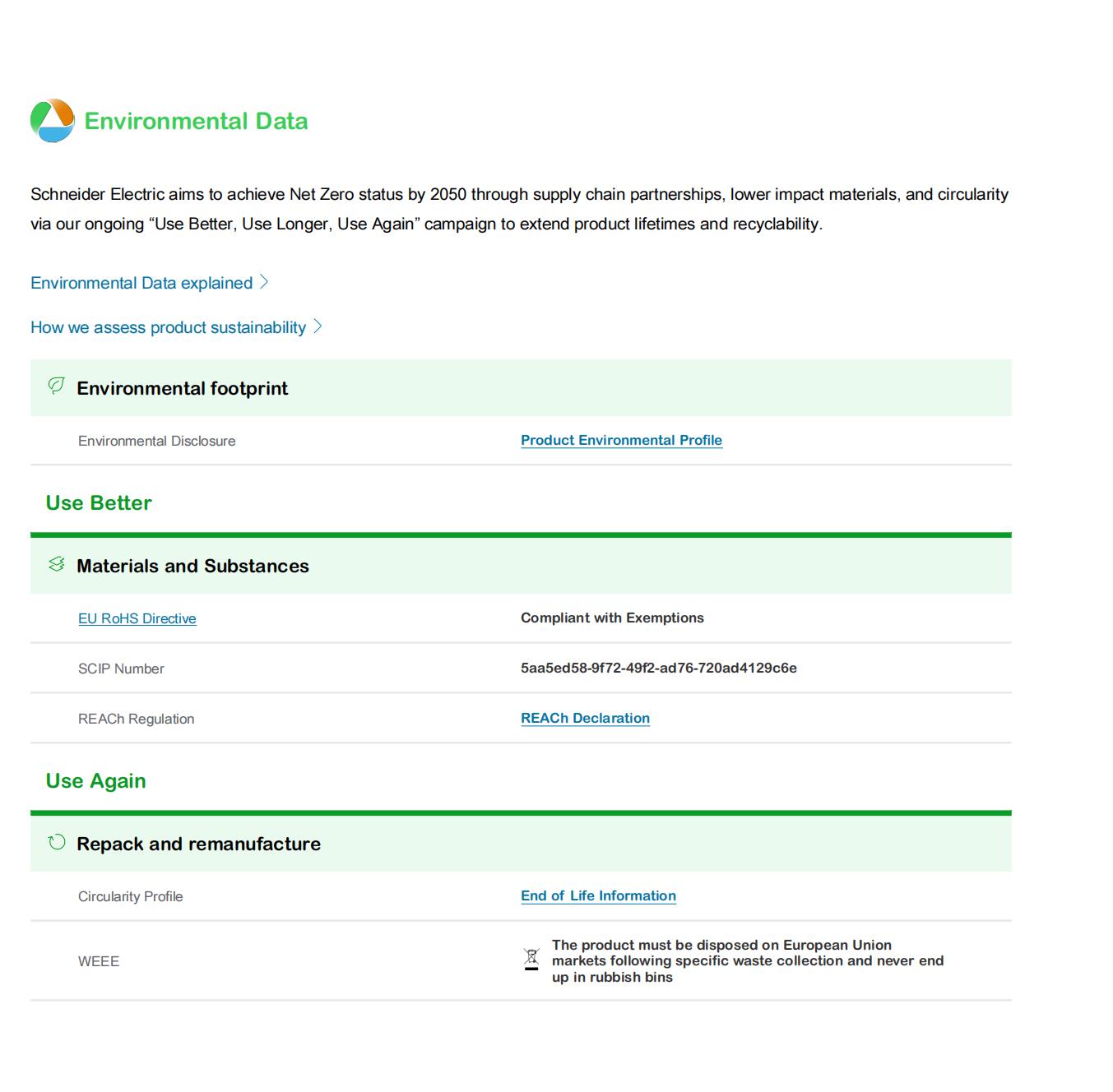This screenshot has height=1092, width=1113.
Task: Click the leaf icon beside Environmental footprint
Action: pyautogui.click(x=56, y=386)
